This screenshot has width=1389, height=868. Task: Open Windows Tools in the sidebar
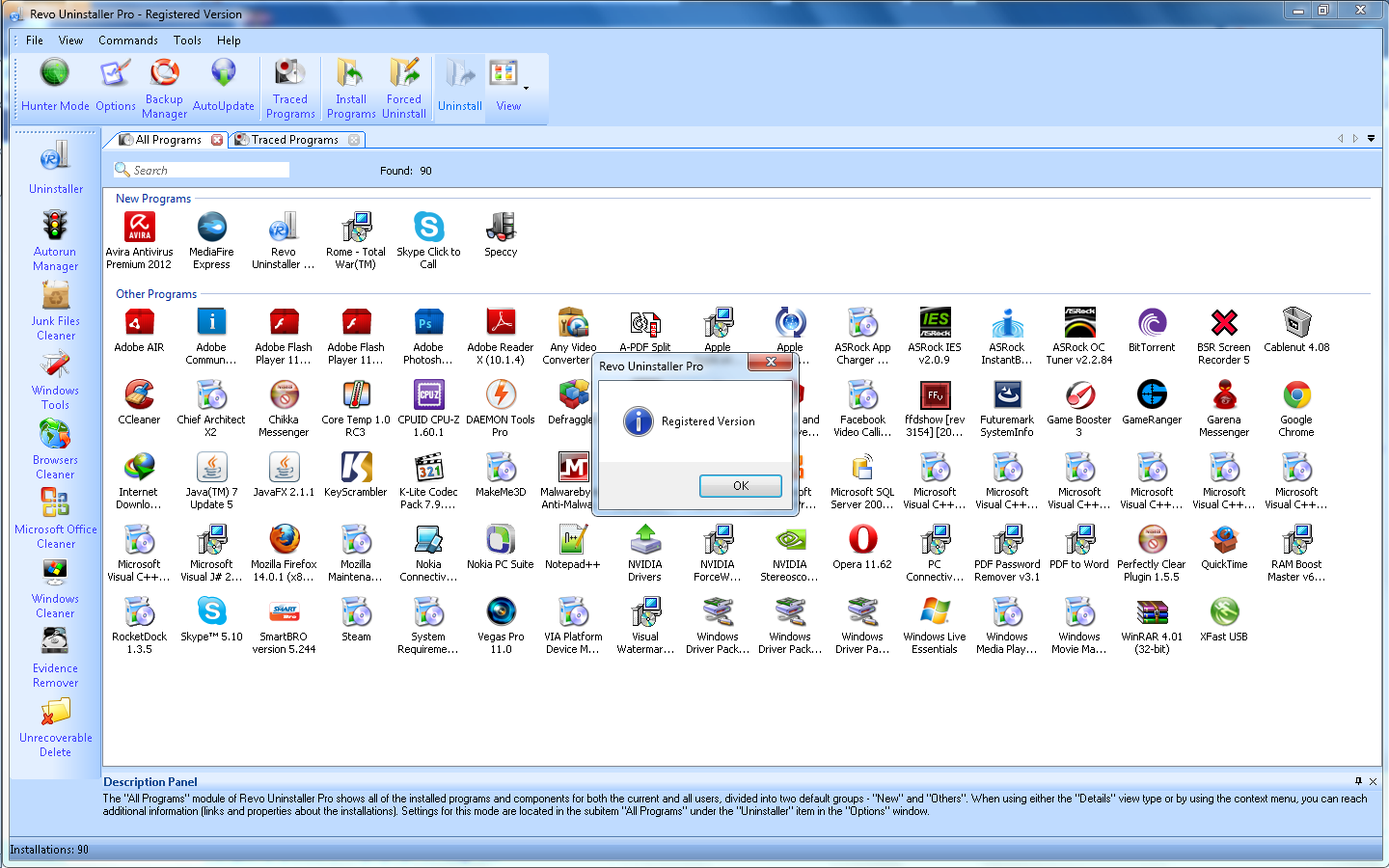pos(56,380)
